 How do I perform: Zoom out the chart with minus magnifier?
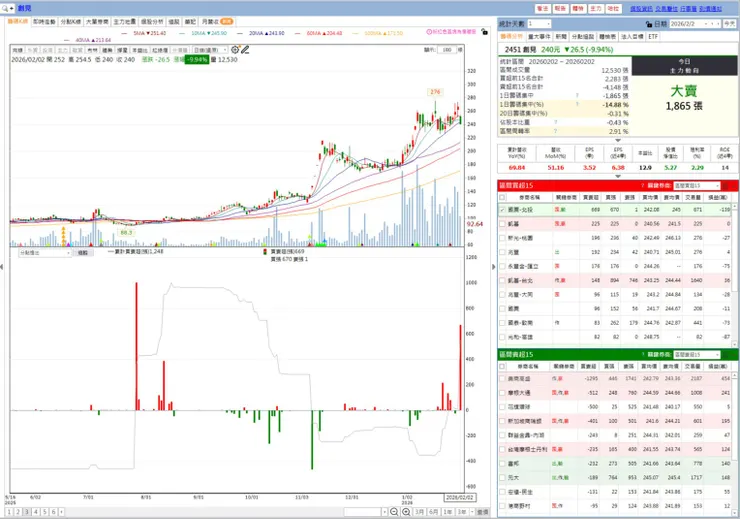pos(394,512)
